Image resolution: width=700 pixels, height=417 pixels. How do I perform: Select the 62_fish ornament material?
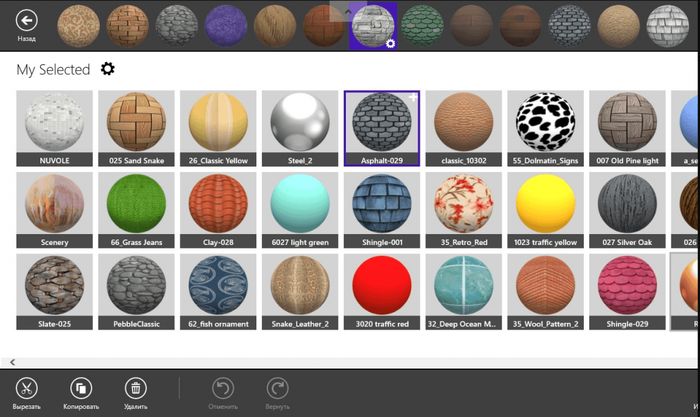point(218,292)
